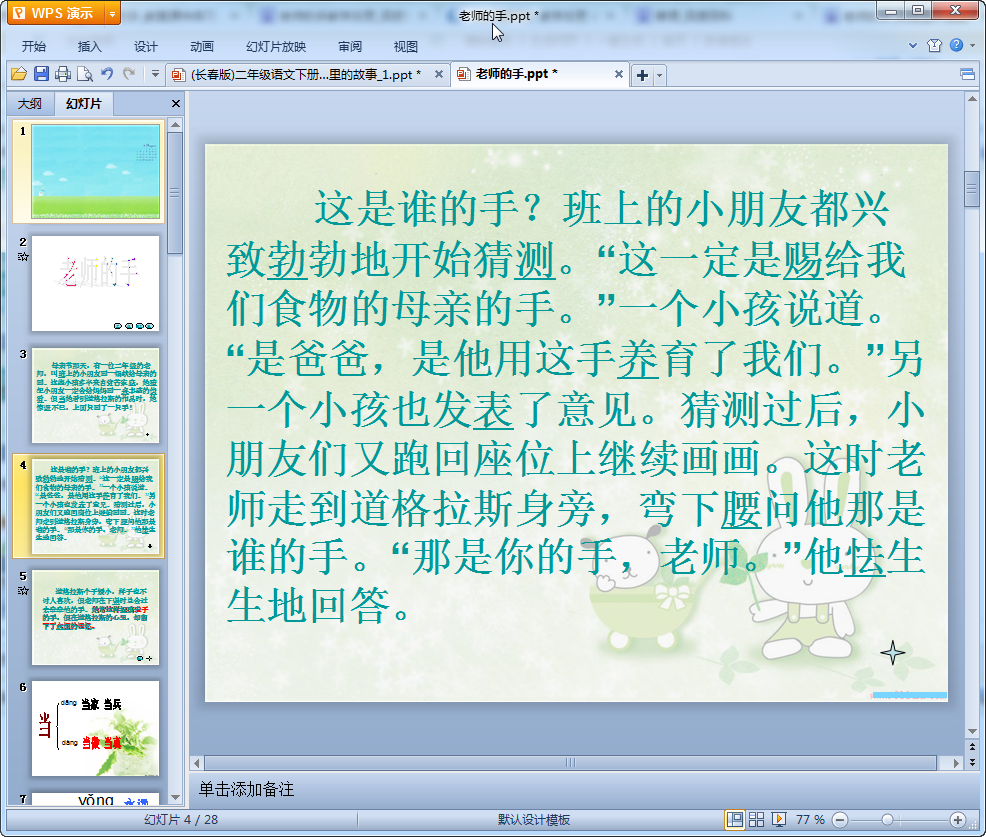The height and width of the screenshot is (837, 986).
Task: Open the dropdown arrow next to Help icon
Action: (972, 45)
